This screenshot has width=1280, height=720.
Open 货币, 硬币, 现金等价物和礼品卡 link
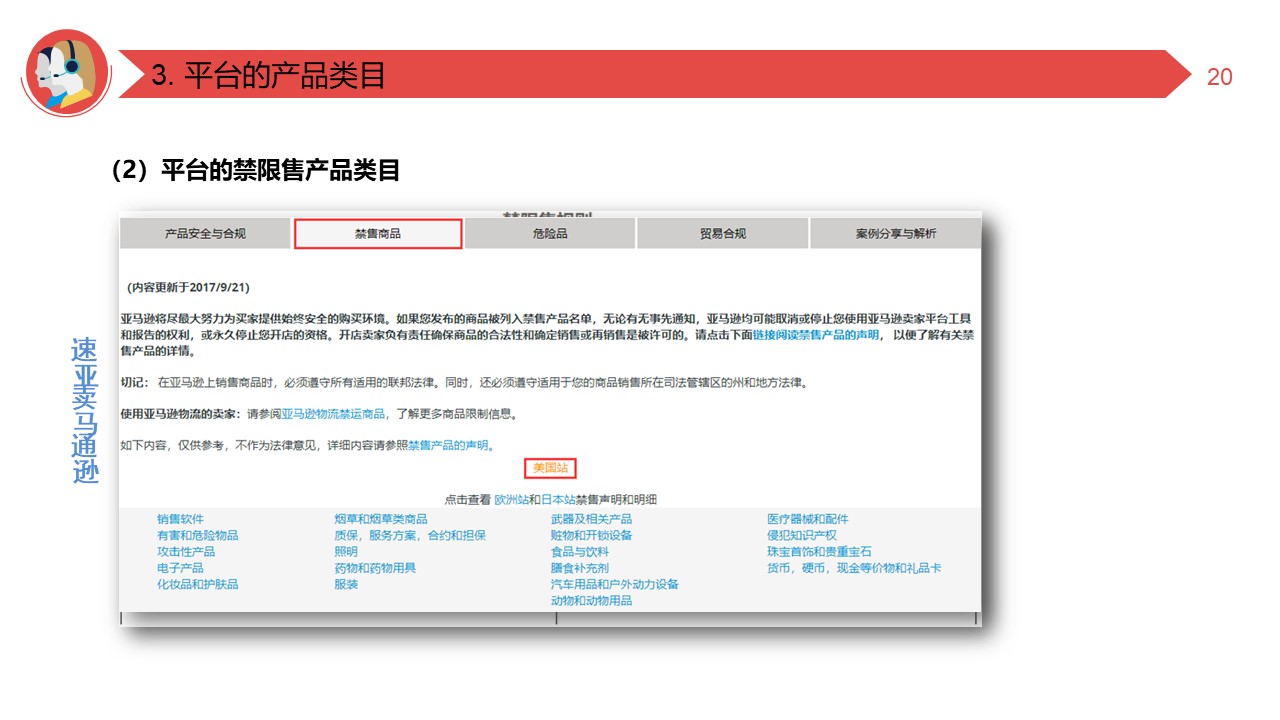click(854, 568)
